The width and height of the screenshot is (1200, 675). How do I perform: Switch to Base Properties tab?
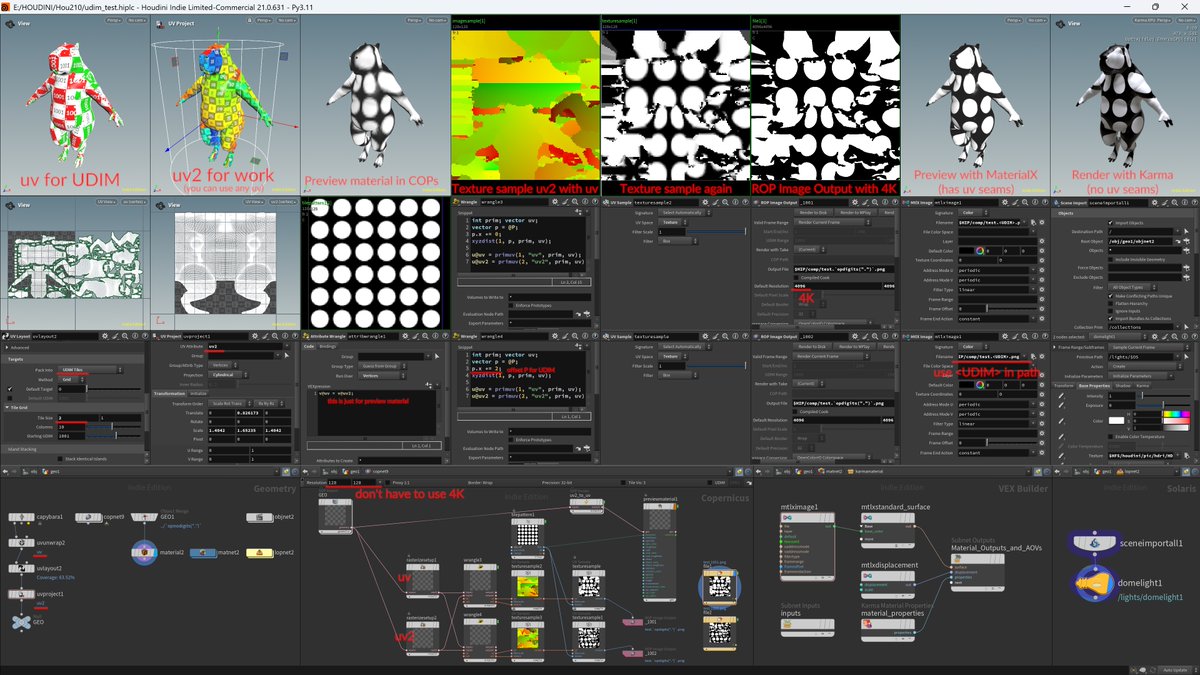[x=1094, y=385]
